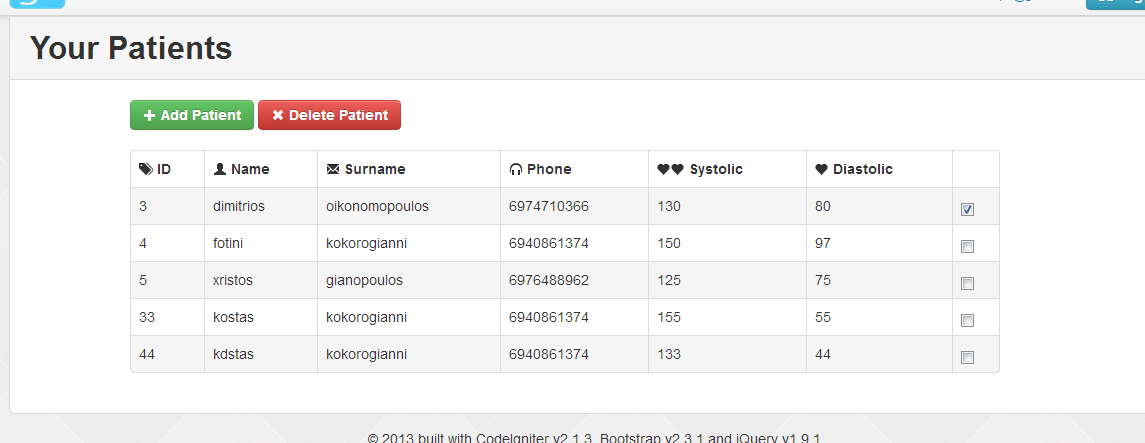
Task: Click the surname cell oikonomopoulos
Action: pos(377,206)
